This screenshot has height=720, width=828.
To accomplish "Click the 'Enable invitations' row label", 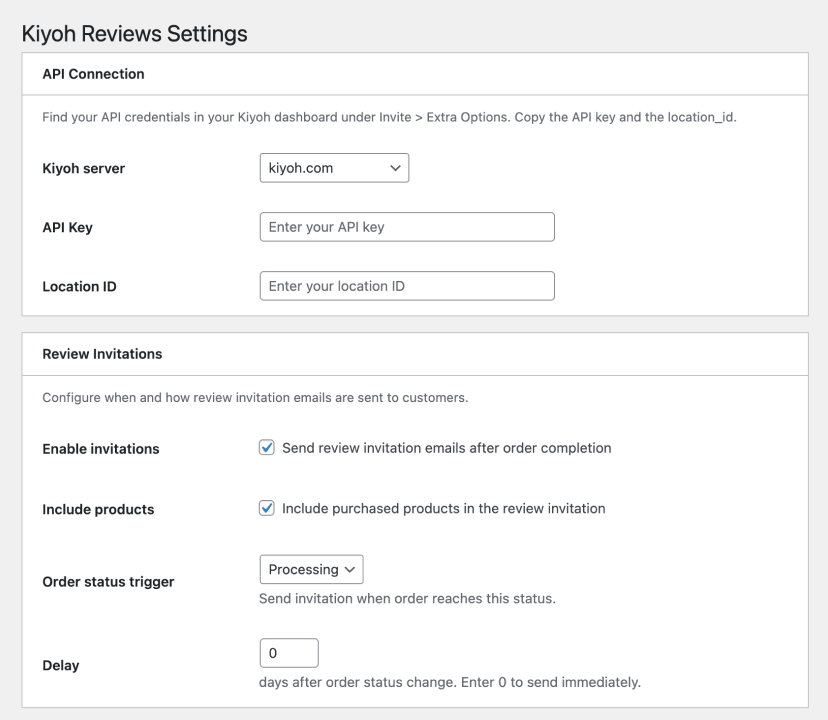I will coord(100,449).
